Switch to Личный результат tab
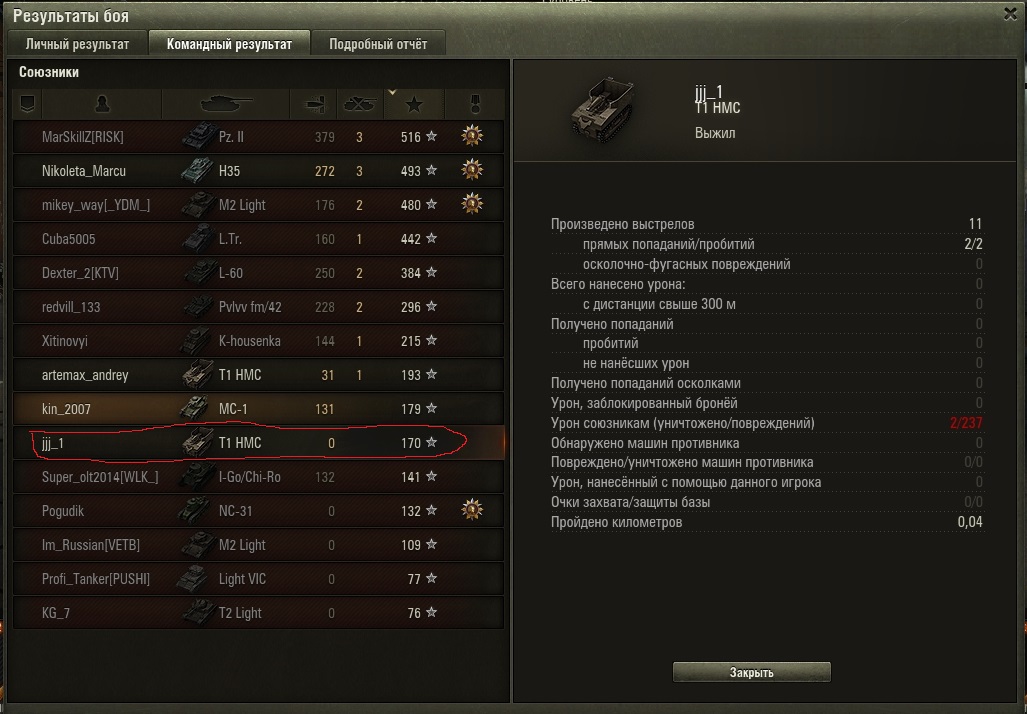The image size is (1027, 714). coord(77,44)
